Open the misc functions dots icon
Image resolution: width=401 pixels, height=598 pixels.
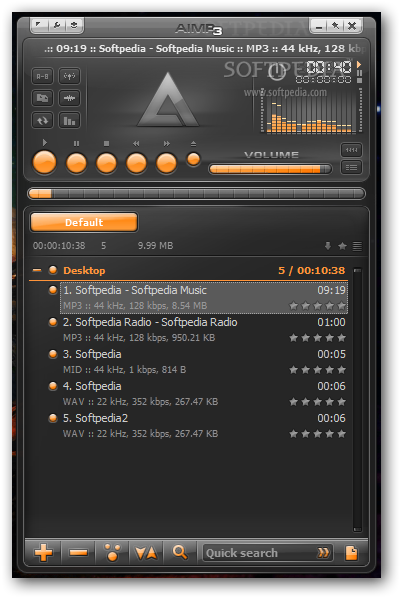click(x=112, y=552)
